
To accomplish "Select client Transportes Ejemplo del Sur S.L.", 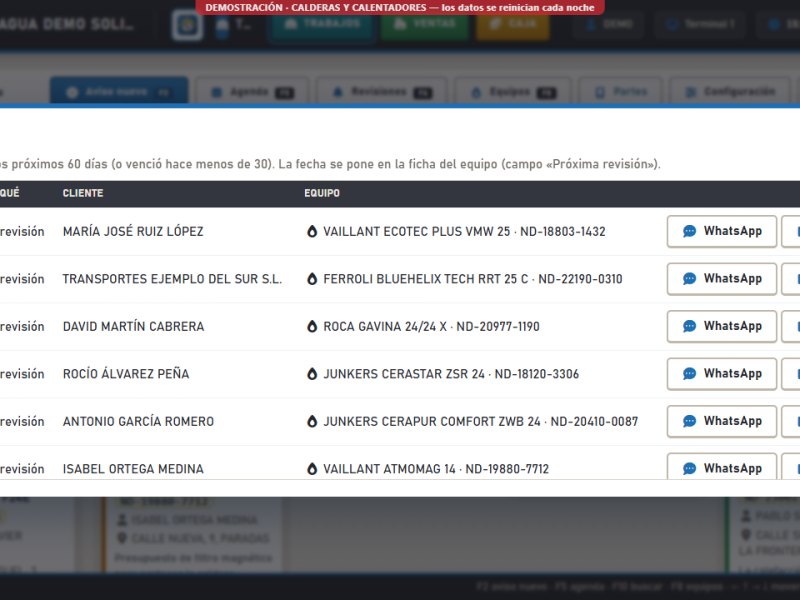I will 172,279.
